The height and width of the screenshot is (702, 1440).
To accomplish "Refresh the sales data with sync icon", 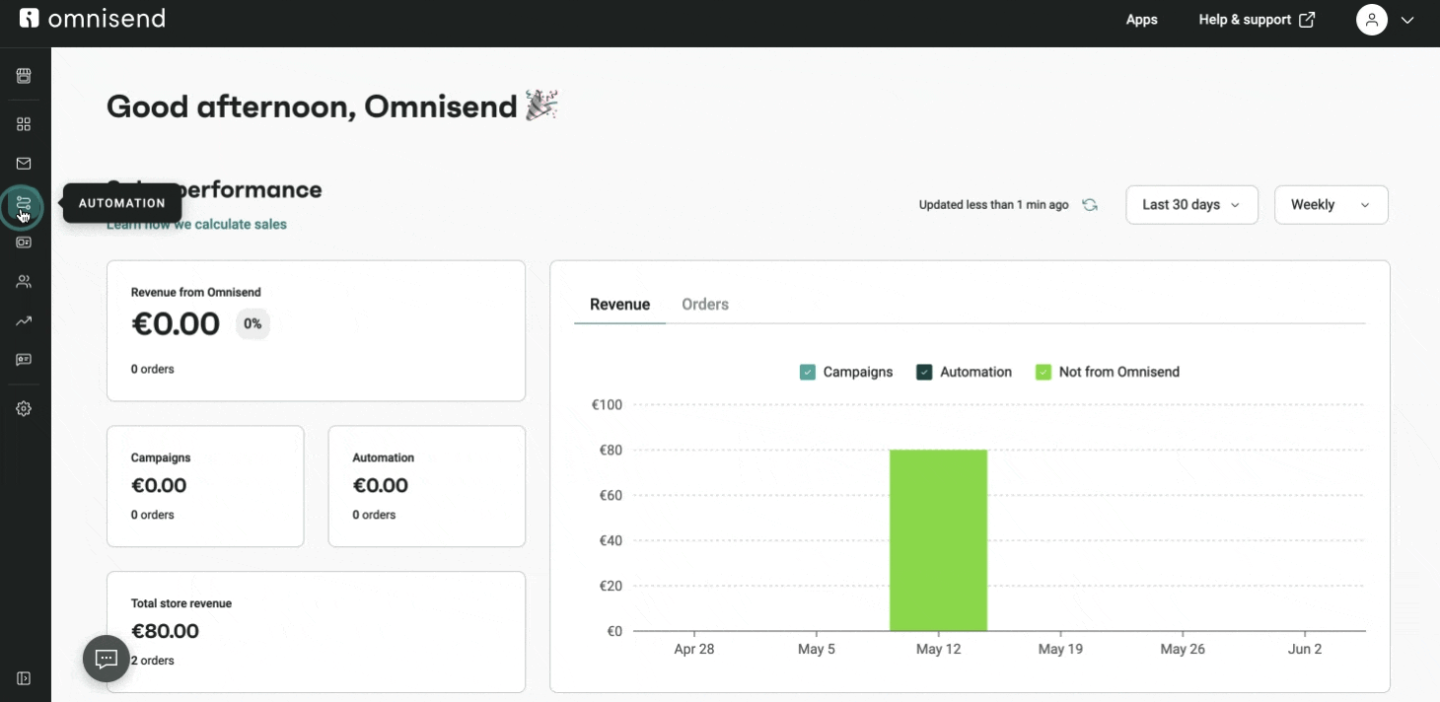I will click(x=1090, y=205).
